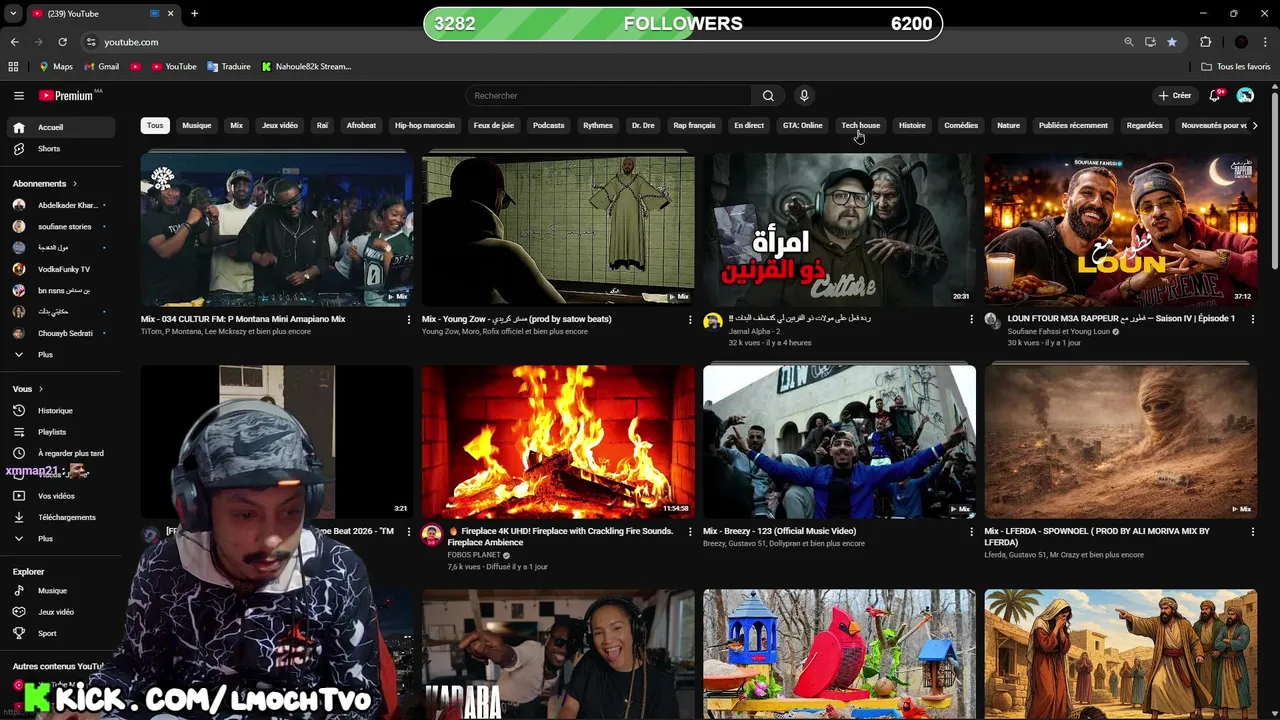Open options for Breezy 123 mix
The image size is (1280, 720).
pos(970,532)
